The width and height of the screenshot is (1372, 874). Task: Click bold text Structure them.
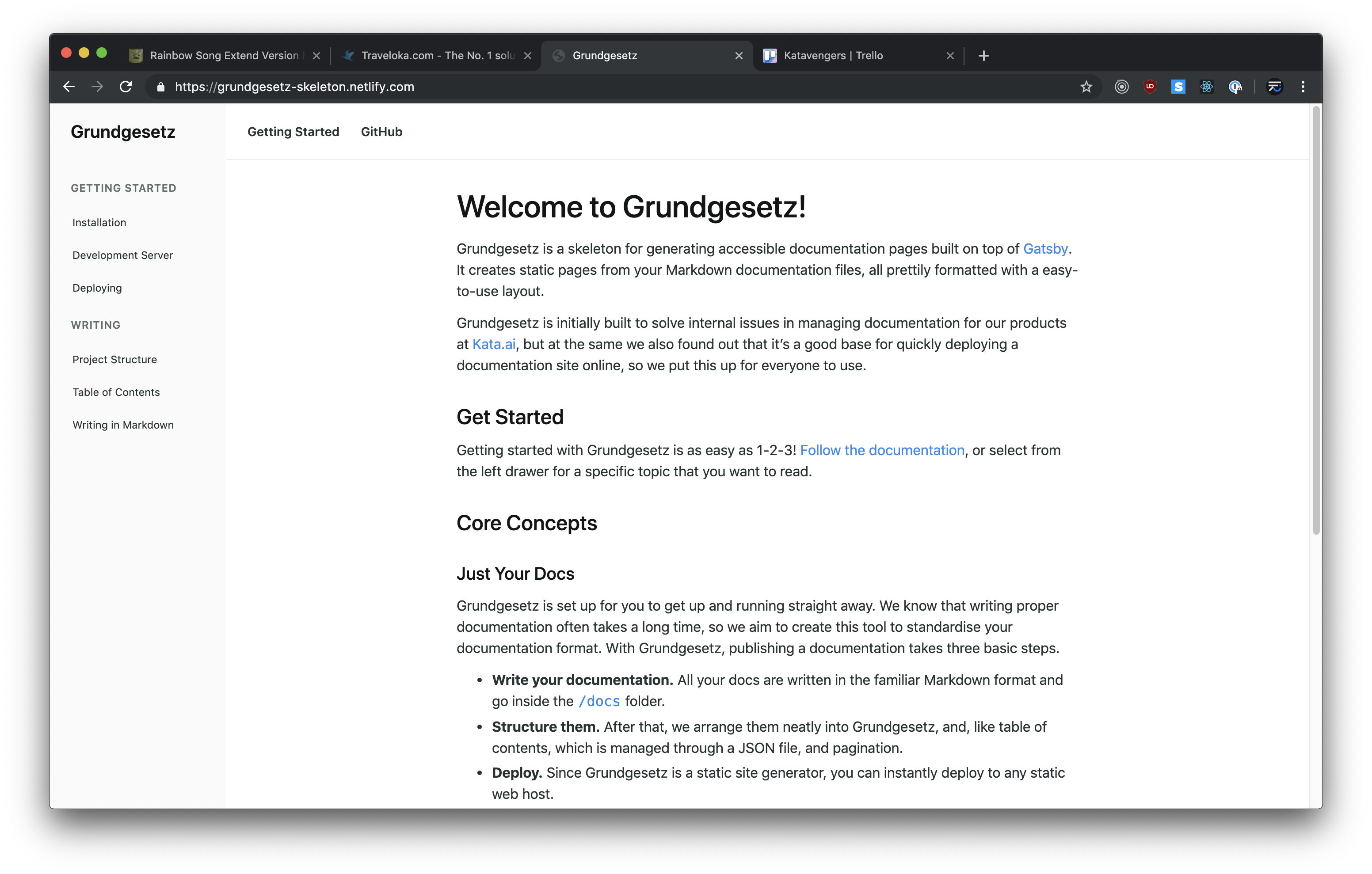pos(545,727)
